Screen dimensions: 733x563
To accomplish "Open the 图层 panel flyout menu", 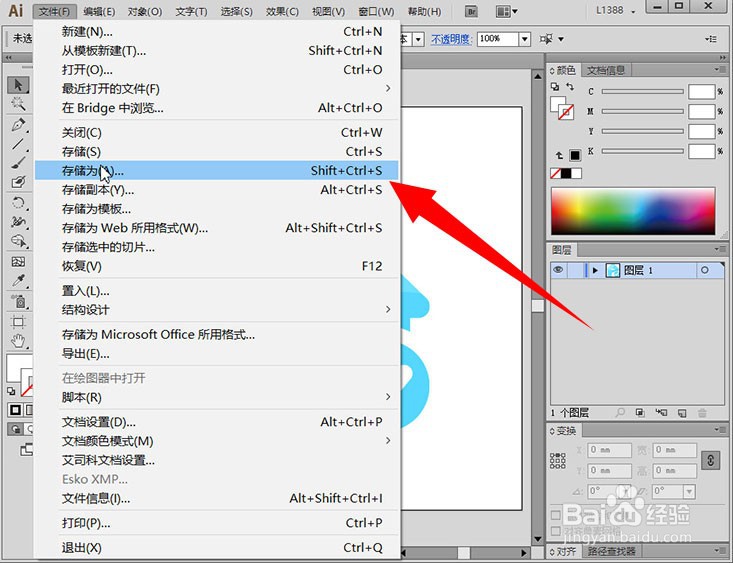I will [x=720, y=250].
